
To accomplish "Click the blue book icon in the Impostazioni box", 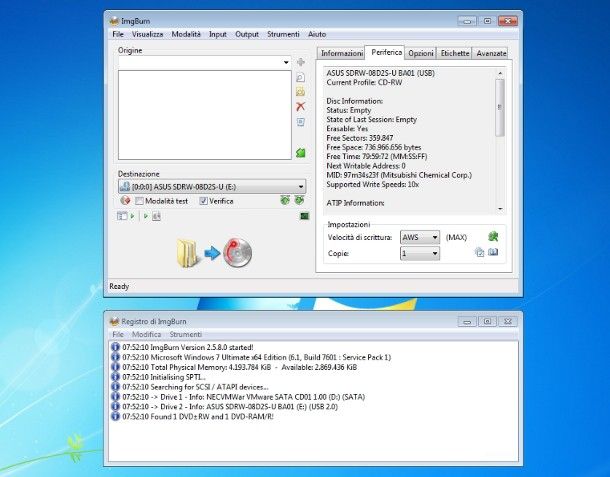I will 493,253.
